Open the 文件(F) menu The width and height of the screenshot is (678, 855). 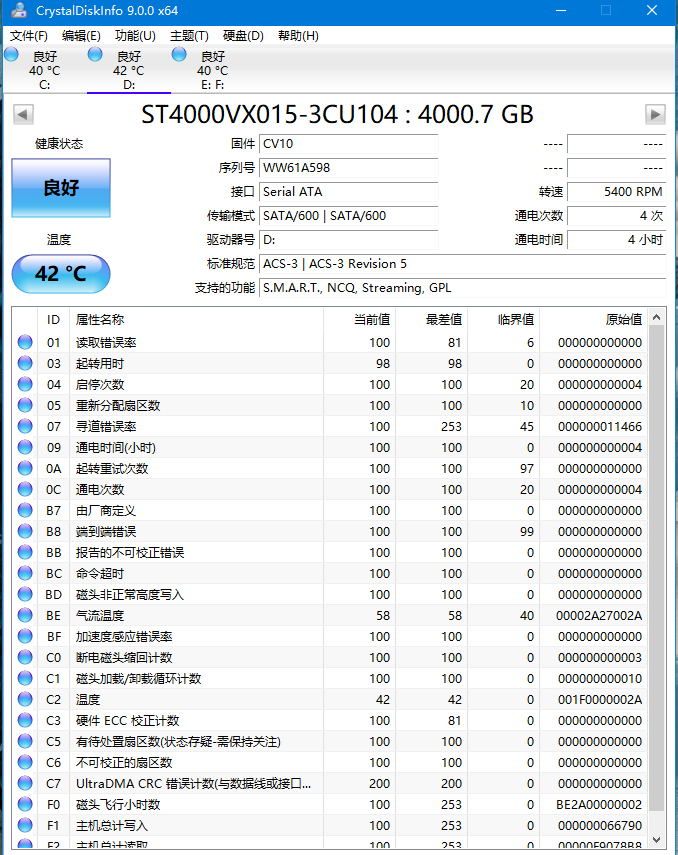pos(28,36)
